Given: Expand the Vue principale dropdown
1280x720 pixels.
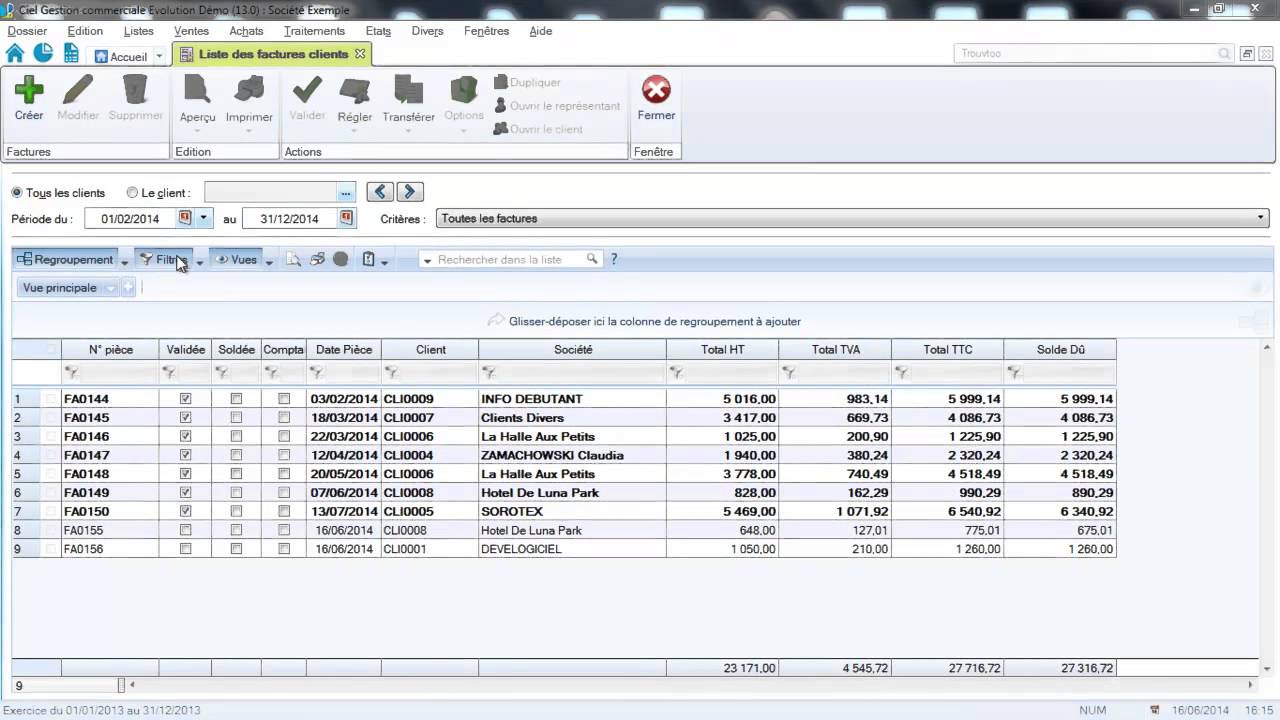Looking at the screenshot, I should (x=110, y=288).
